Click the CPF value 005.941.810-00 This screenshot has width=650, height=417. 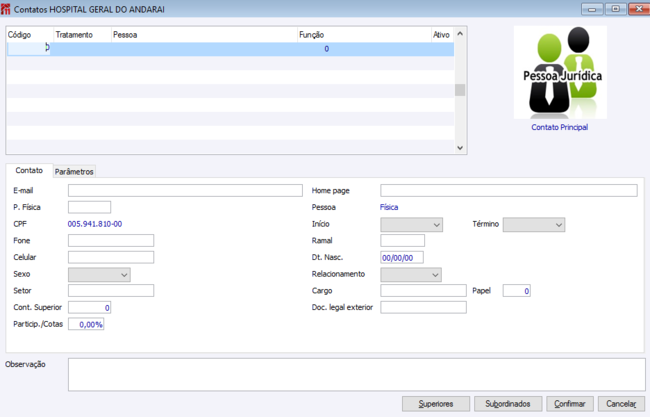tap(95, 224)
